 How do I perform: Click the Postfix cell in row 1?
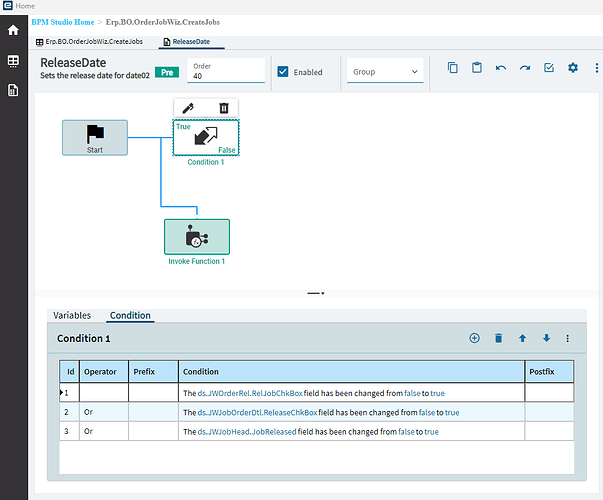549,393
